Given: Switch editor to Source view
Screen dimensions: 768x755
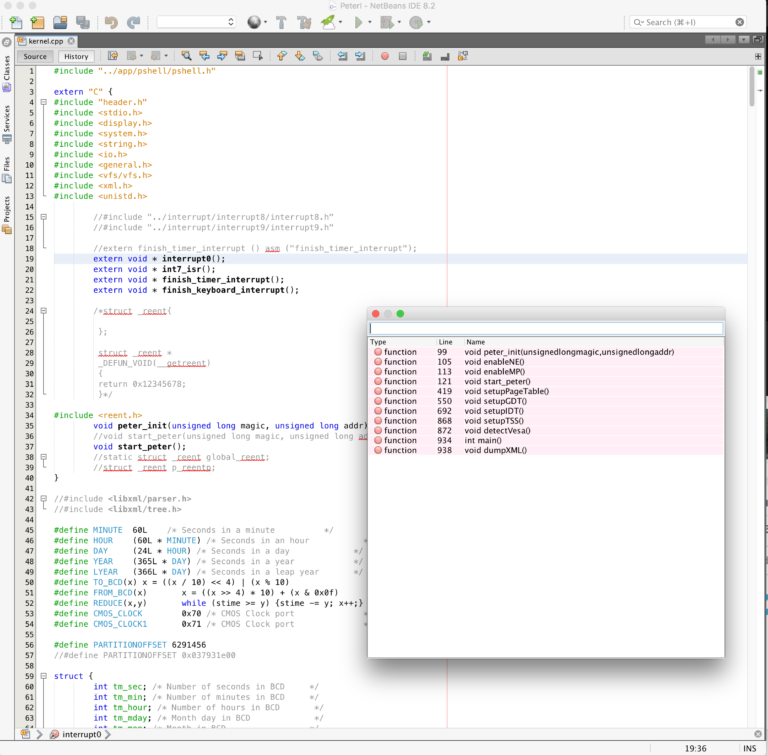Looking at the screenshot, I should click(x=35, y=56).
